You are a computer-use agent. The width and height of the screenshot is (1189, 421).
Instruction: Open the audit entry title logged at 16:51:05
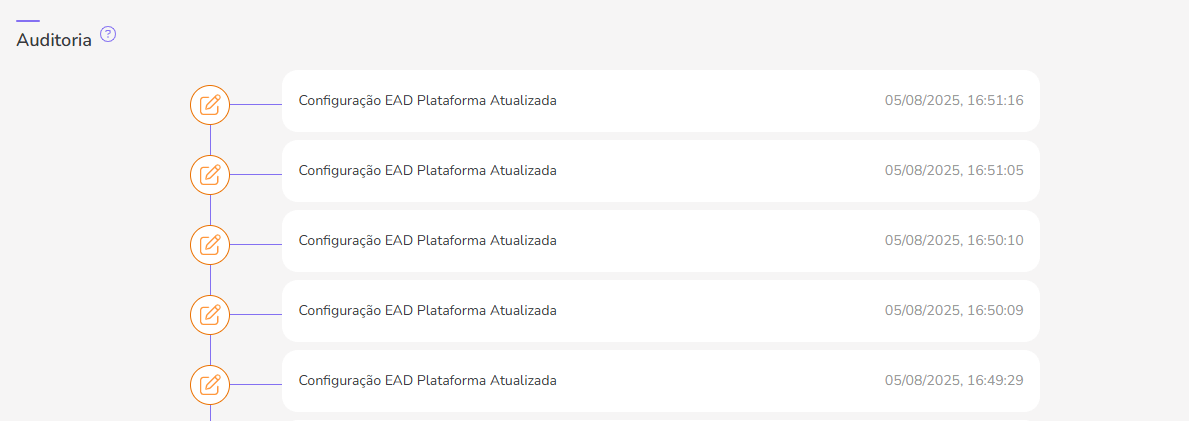click(427, 170)
